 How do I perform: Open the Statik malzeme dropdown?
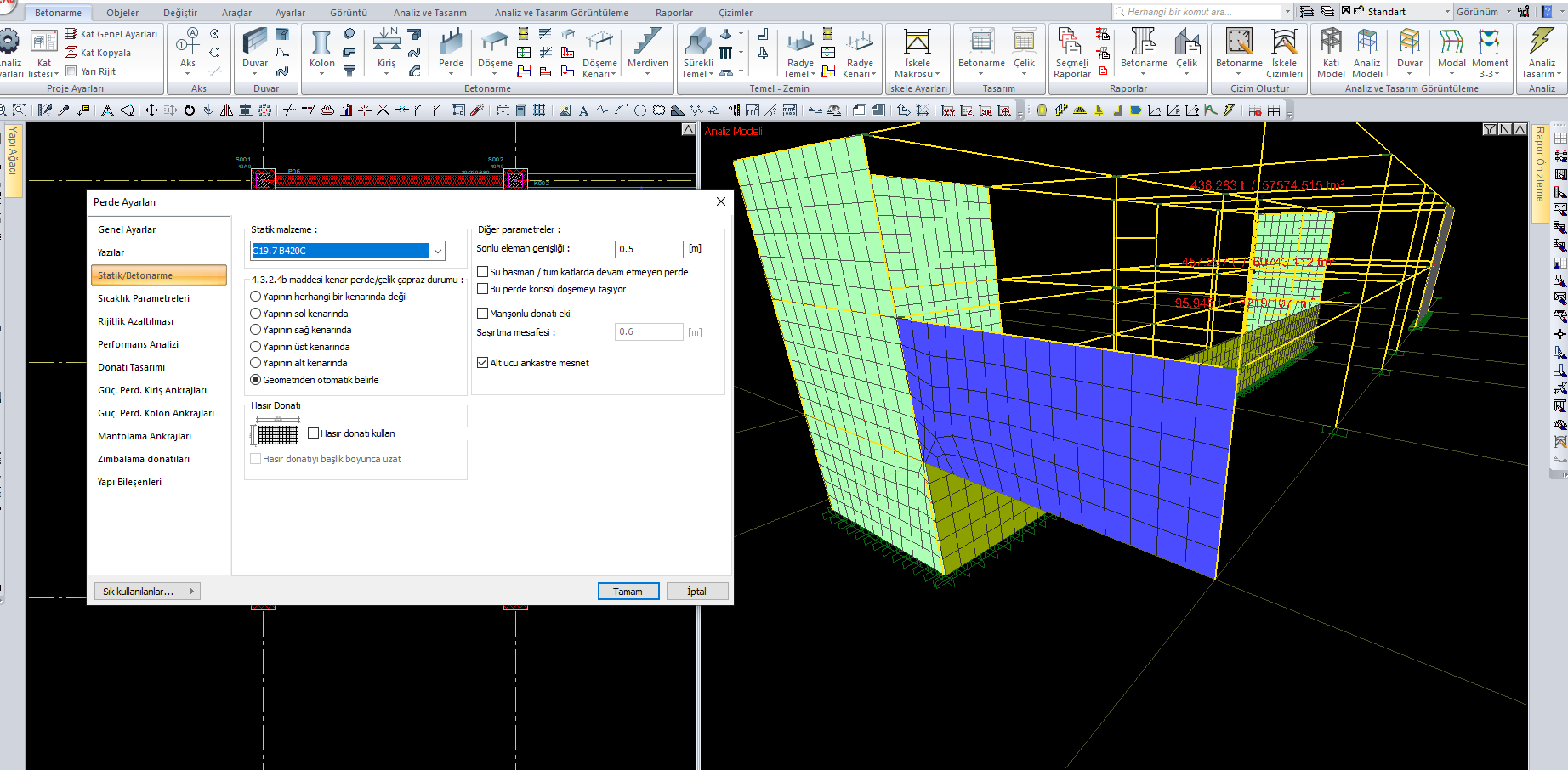(x=437, y=251)
